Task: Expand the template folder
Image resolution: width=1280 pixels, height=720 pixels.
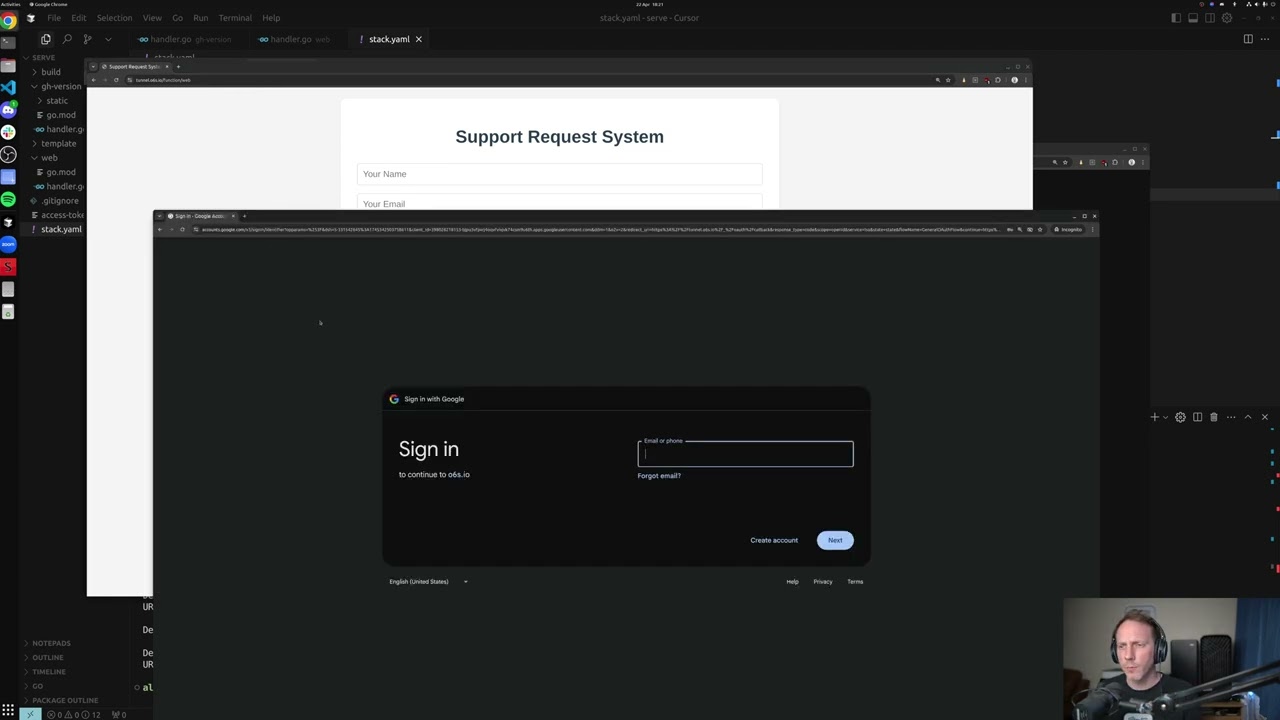Action: point(58,143)
